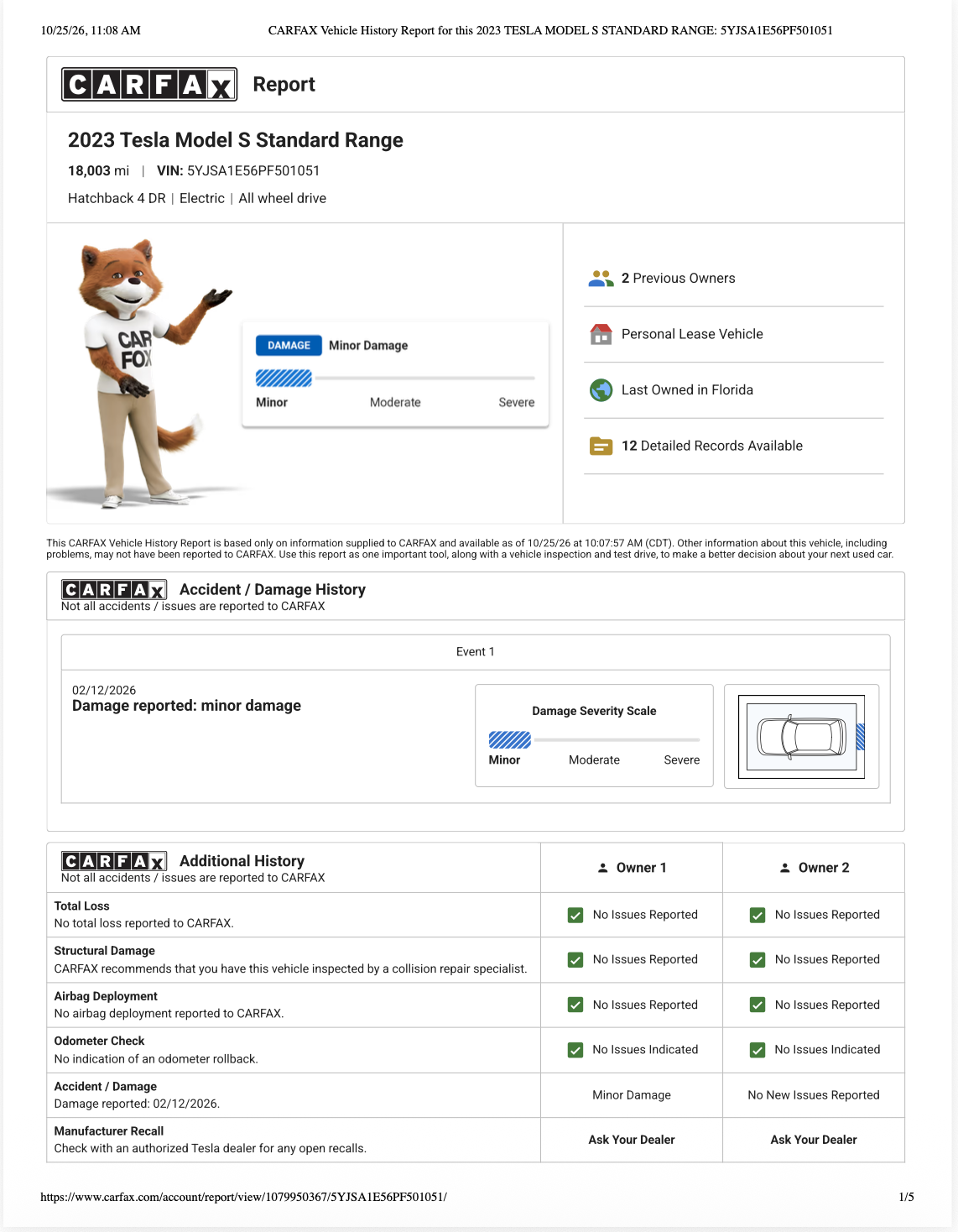Click Ask Your Dealer under Owner 2
This screenshot has height=1232, width=958.
814,1140
